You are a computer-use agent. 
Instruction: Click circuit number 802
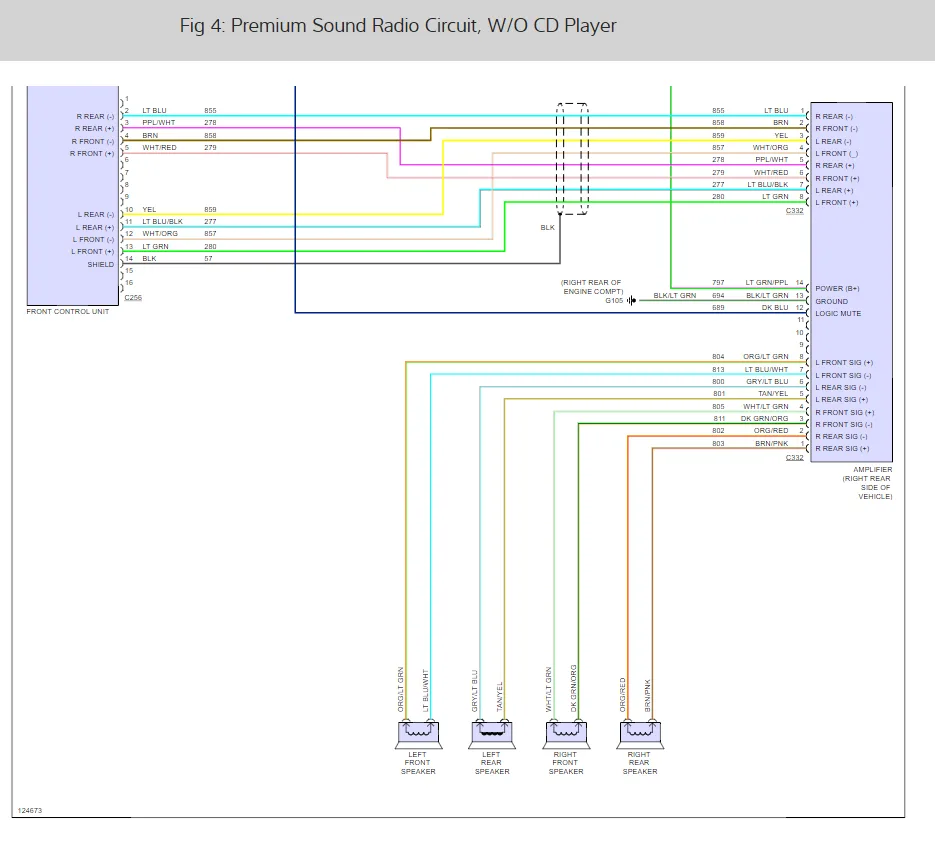(x=718, y=431)
